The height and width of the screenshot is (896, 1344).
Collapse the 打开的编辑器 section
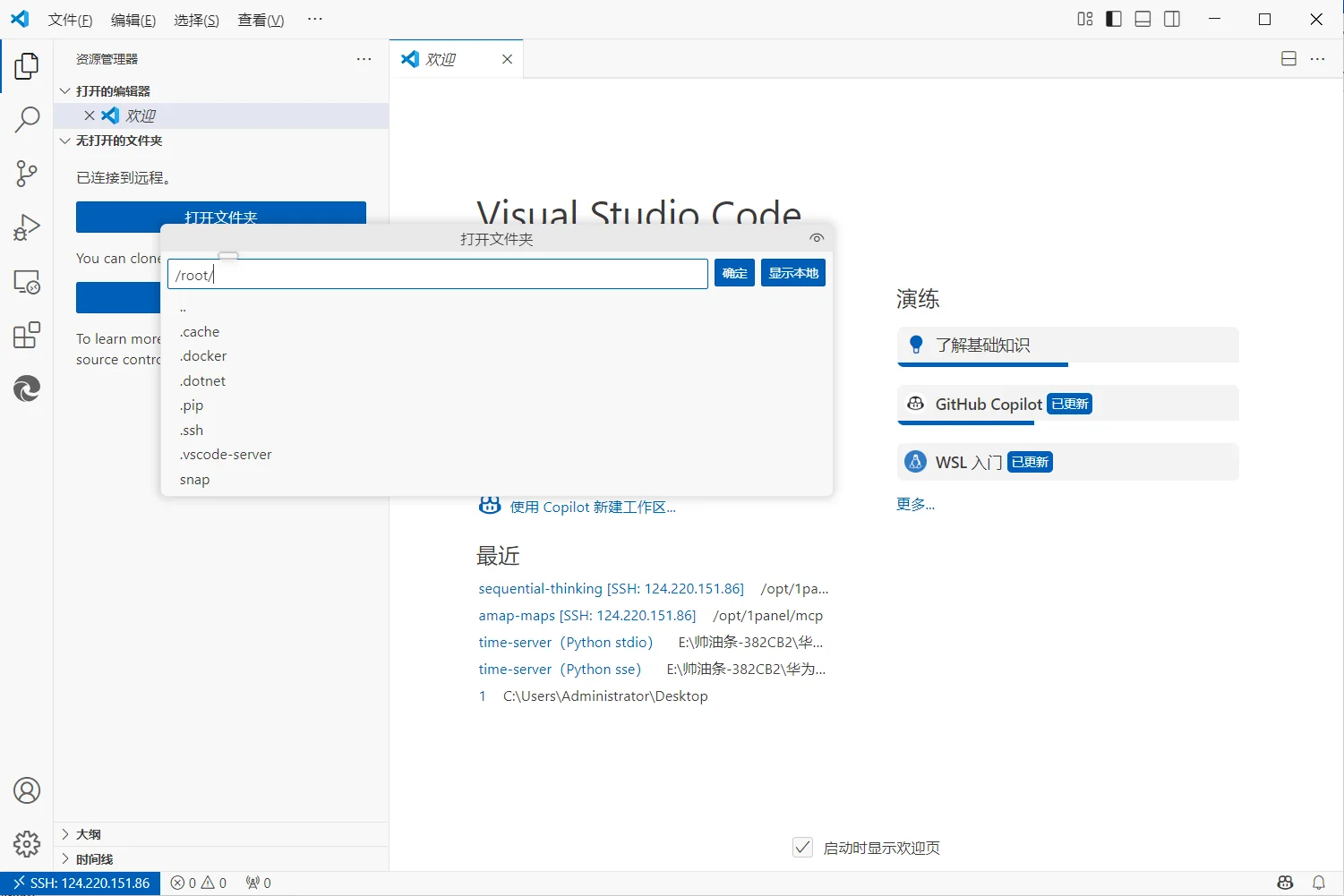pos(64,90)
